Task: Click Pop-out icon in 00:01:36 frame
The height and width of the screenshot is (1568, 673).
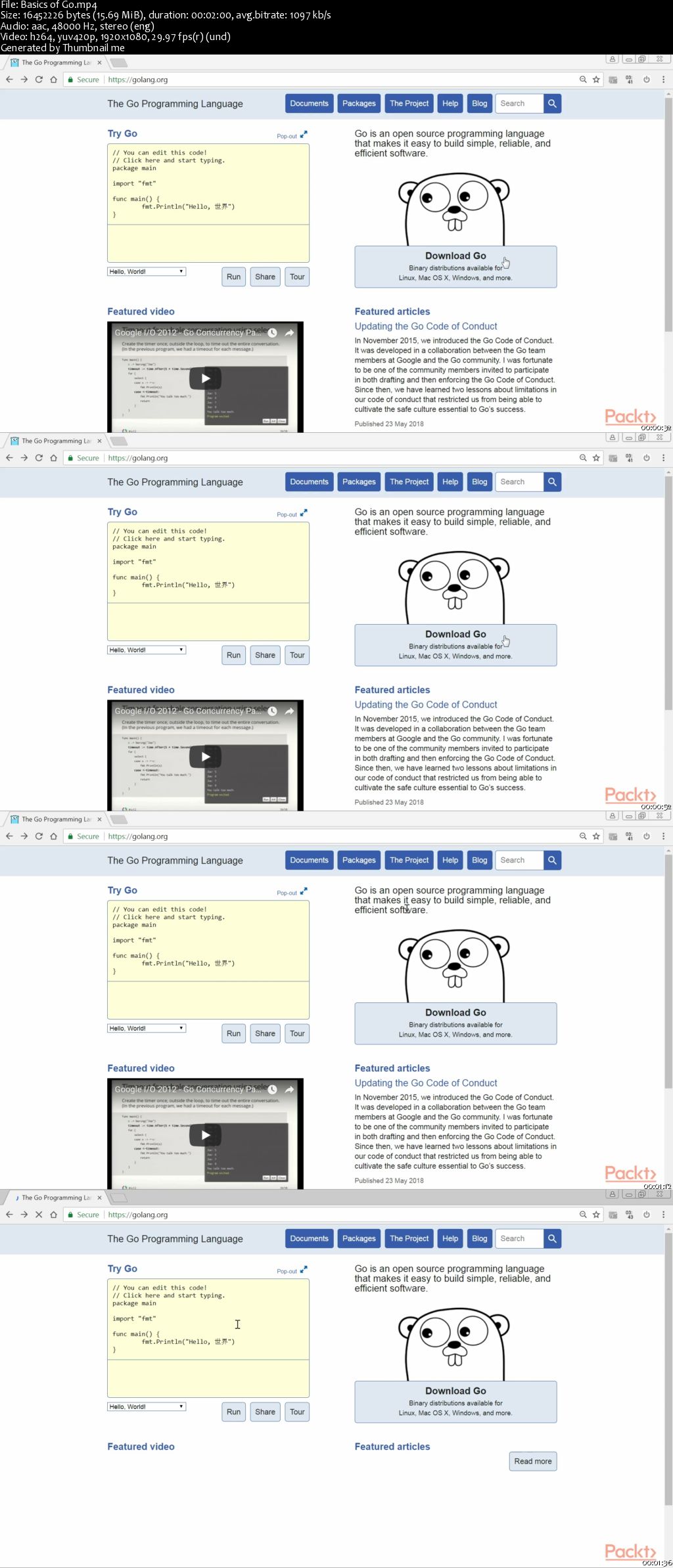Action: 304,1270
